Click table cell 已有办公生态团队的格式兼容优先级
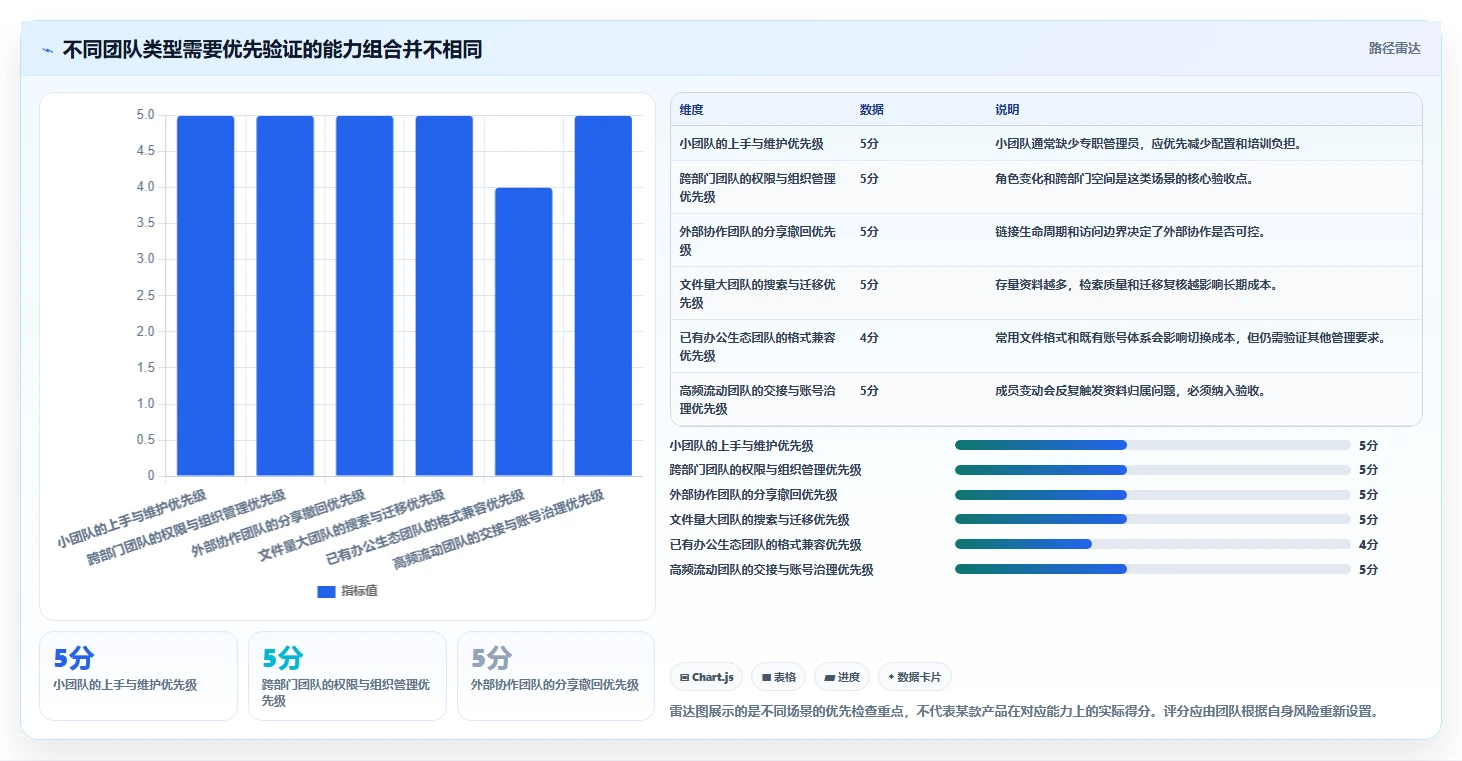Screen dimensions: 1462x761 [757, 347]
